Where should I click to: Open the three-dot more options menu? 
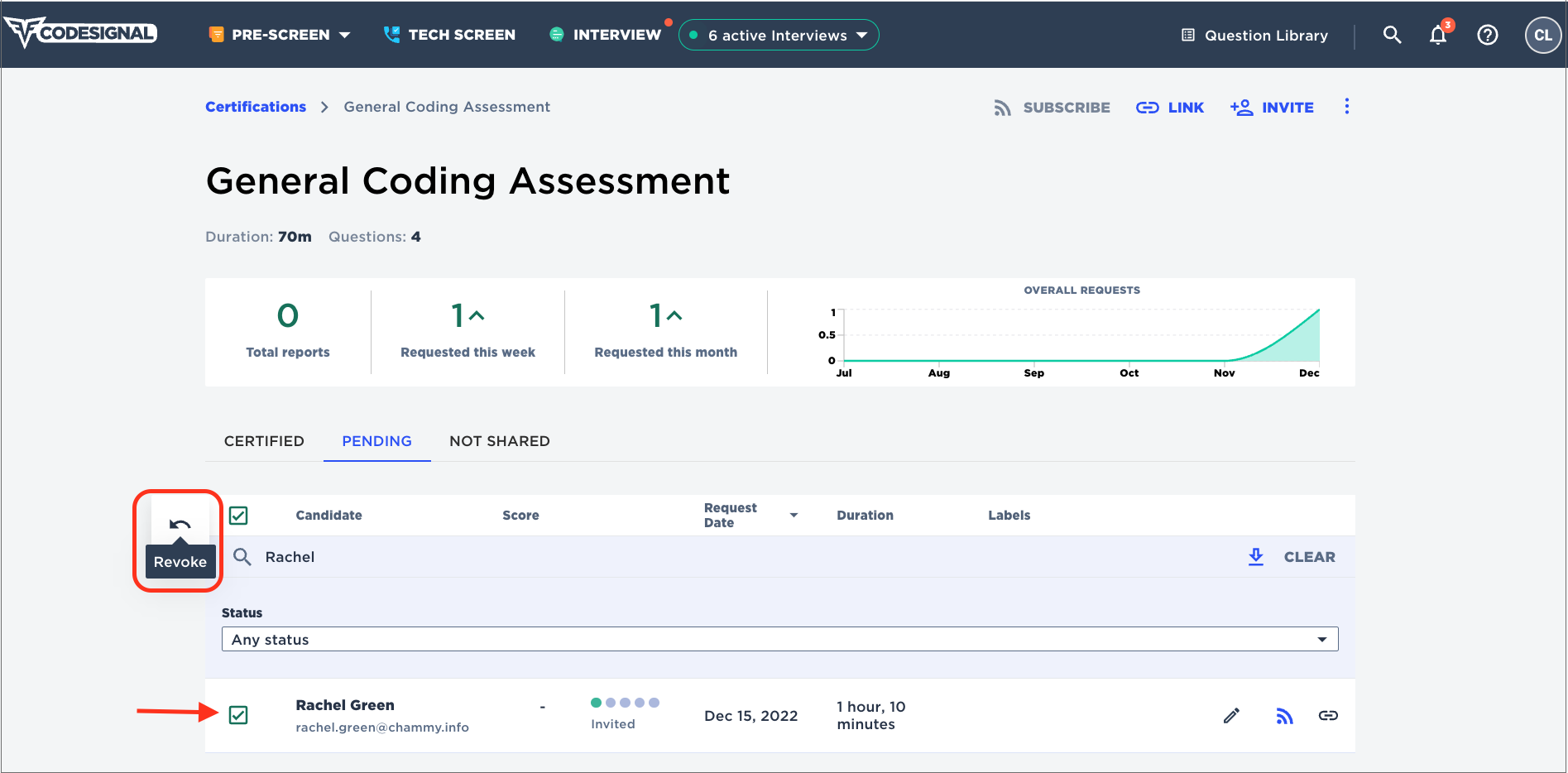click(x=1347, y=106)
